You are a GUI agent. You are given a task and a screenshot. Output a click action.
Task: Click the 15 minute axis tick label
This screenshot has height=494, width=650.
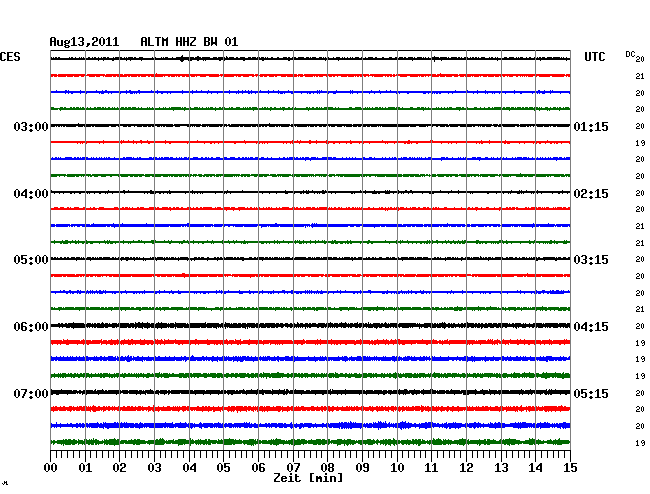tap(570, 468)
